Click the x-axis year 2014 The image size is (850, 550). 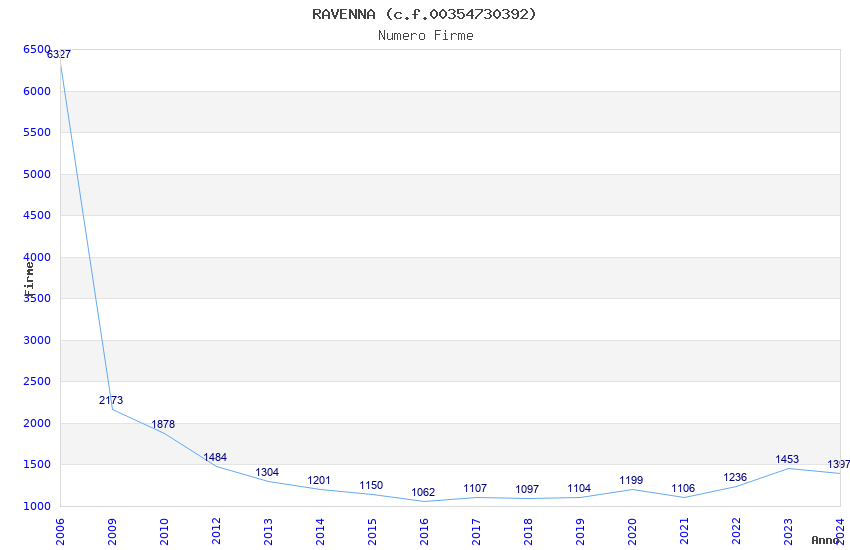pyautogui.click(x=320, y=532)
